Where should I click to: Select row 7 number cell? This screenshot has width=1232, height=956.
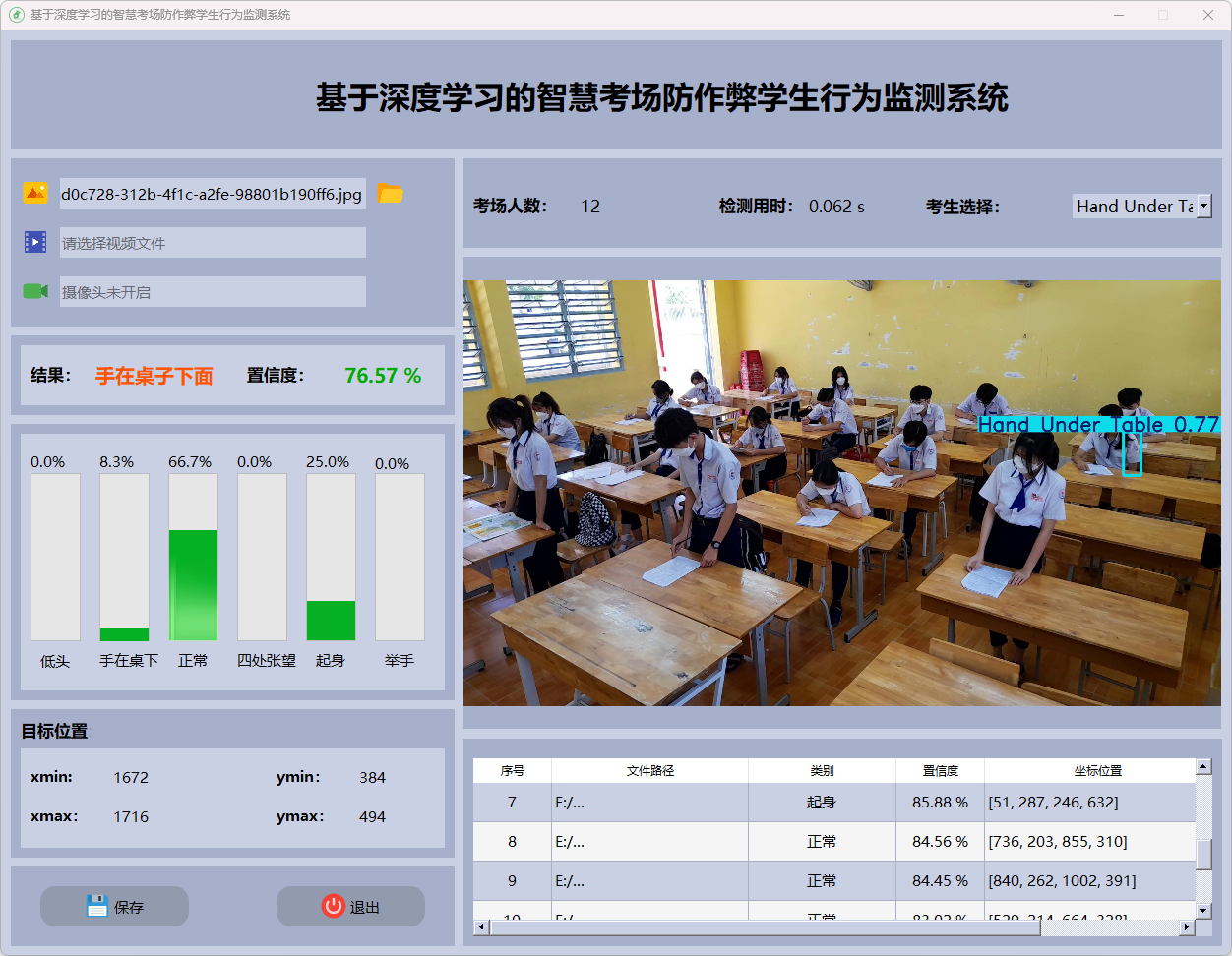point(512,803)
